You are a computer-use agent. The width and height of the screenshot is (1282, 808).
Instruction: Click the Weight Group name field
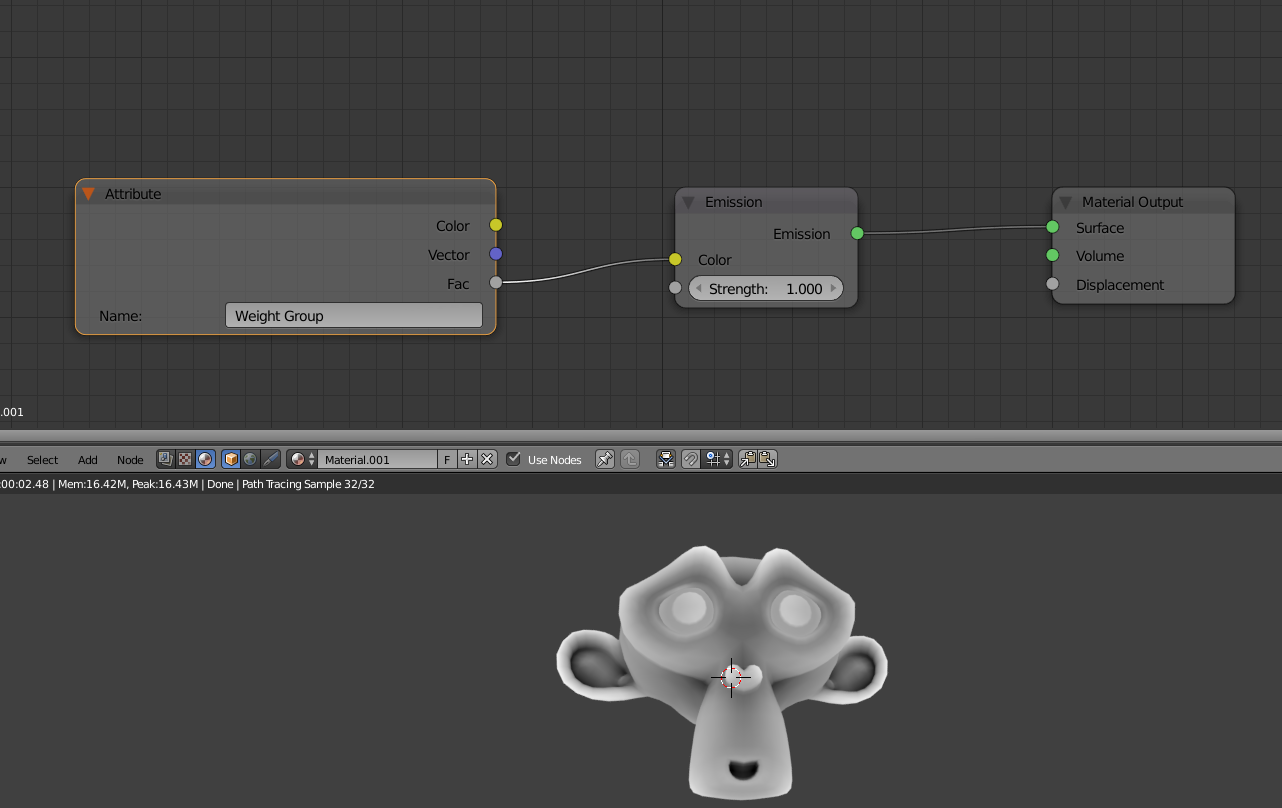pyautogui.click(x=354, y=316)
